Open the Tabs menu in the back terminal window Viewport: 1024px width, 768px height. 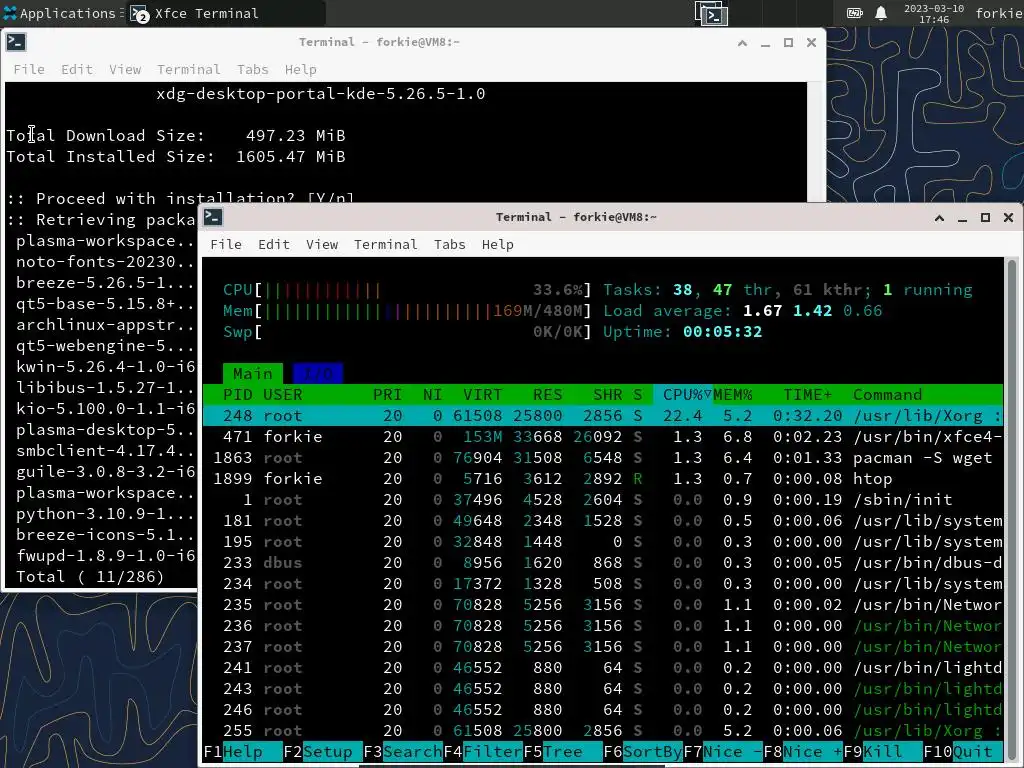click(252, 69)
